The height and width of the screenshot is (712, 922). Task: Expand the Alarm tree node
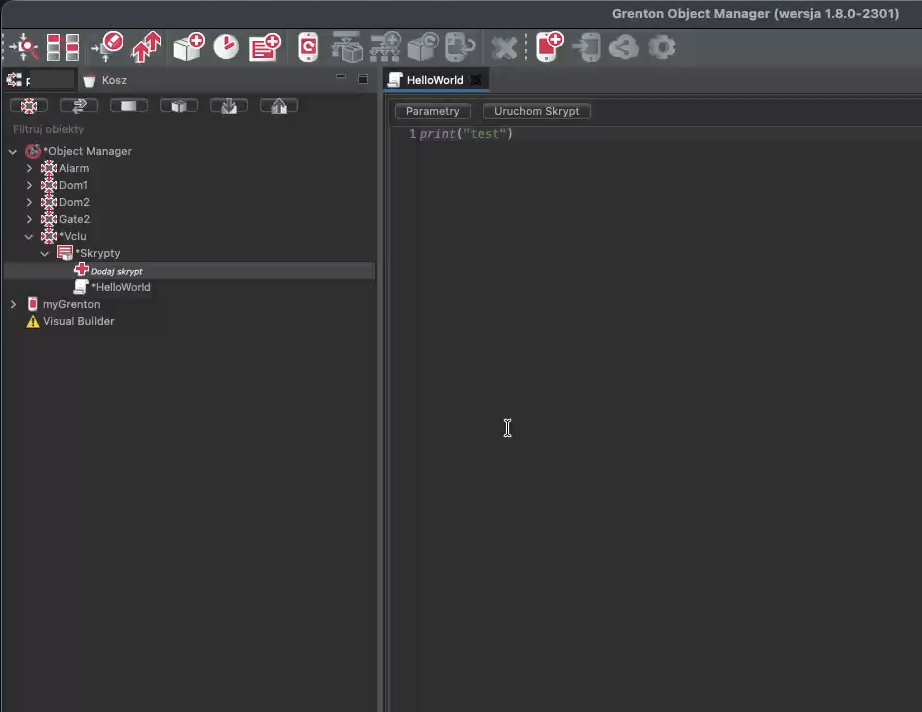point(29,168)
